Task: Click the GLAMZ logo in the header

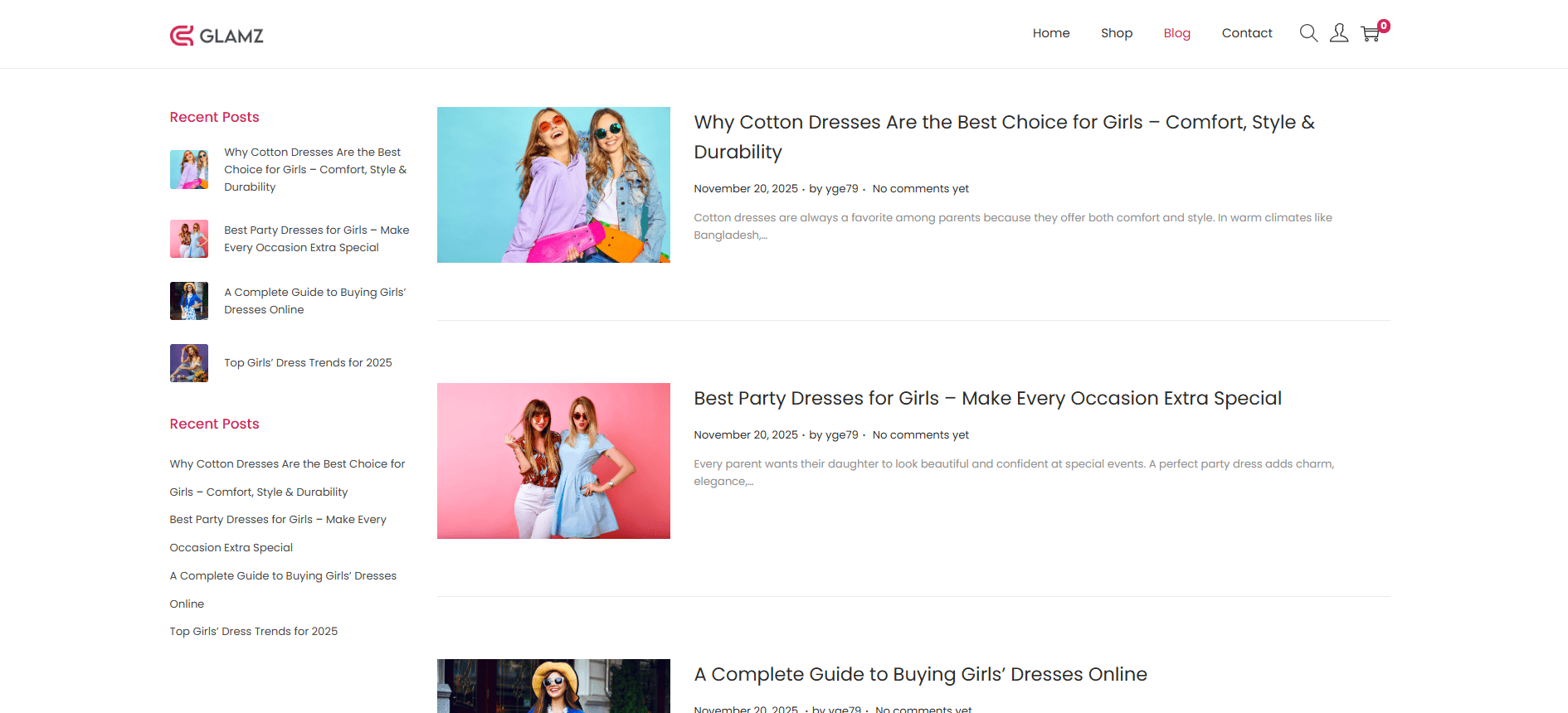Action: pyautogui.click(x=217, y=35)
